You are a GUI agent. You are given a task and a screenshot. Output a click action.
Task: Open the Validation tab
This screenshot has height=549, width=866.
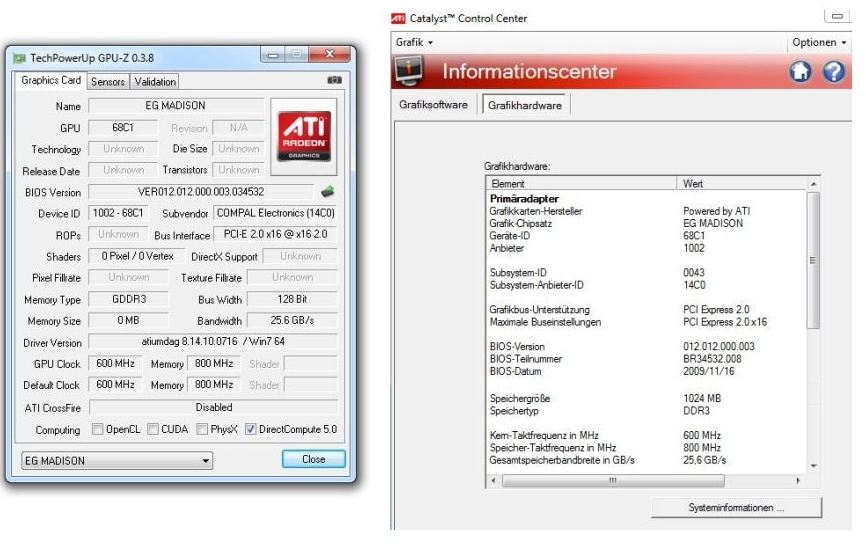[x=155, y=82]
